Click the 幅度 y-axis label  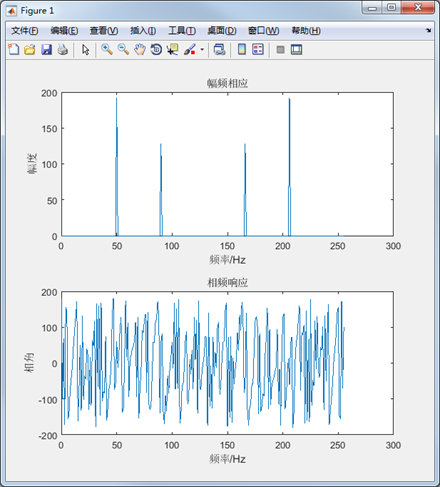point(32,164)
